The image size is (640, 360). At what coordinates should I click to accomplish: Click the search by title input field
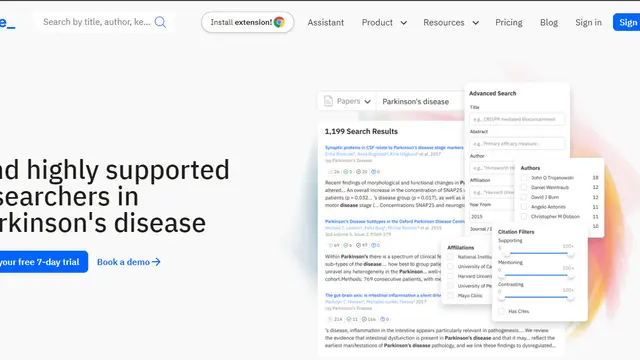(x=97, y=22)
